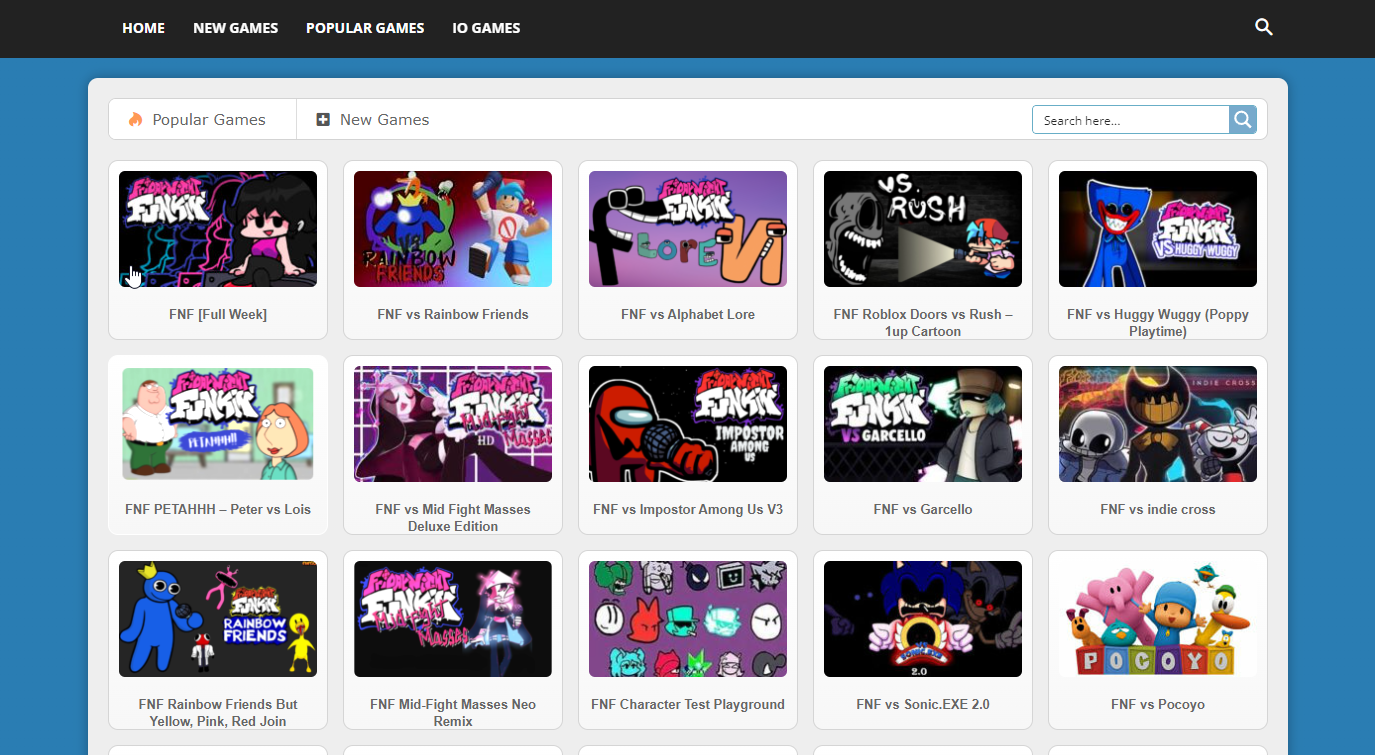Click the 'FNF Character Test Playground' title link
The image size is (1375, 755).
click(x=688, y=704)
